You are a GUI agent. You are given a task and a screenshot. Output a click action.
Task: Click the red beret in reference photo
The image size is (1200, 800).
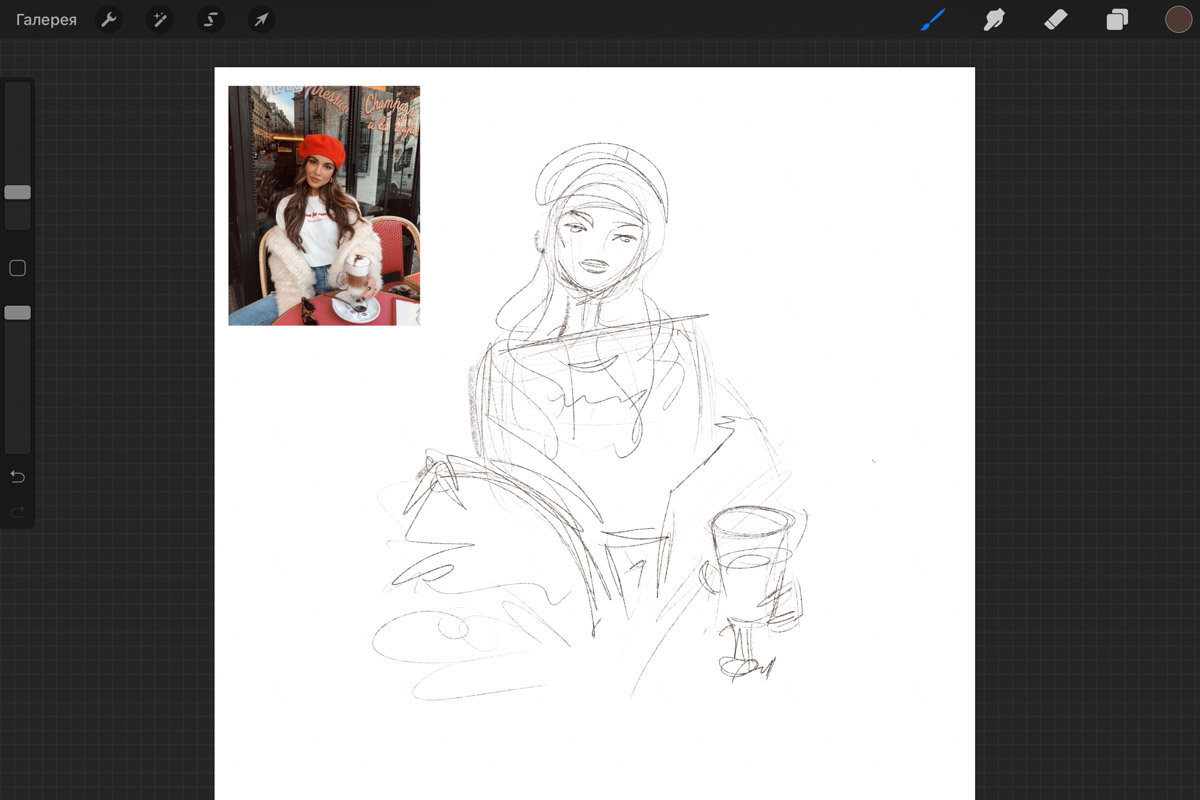pos(321,149)
